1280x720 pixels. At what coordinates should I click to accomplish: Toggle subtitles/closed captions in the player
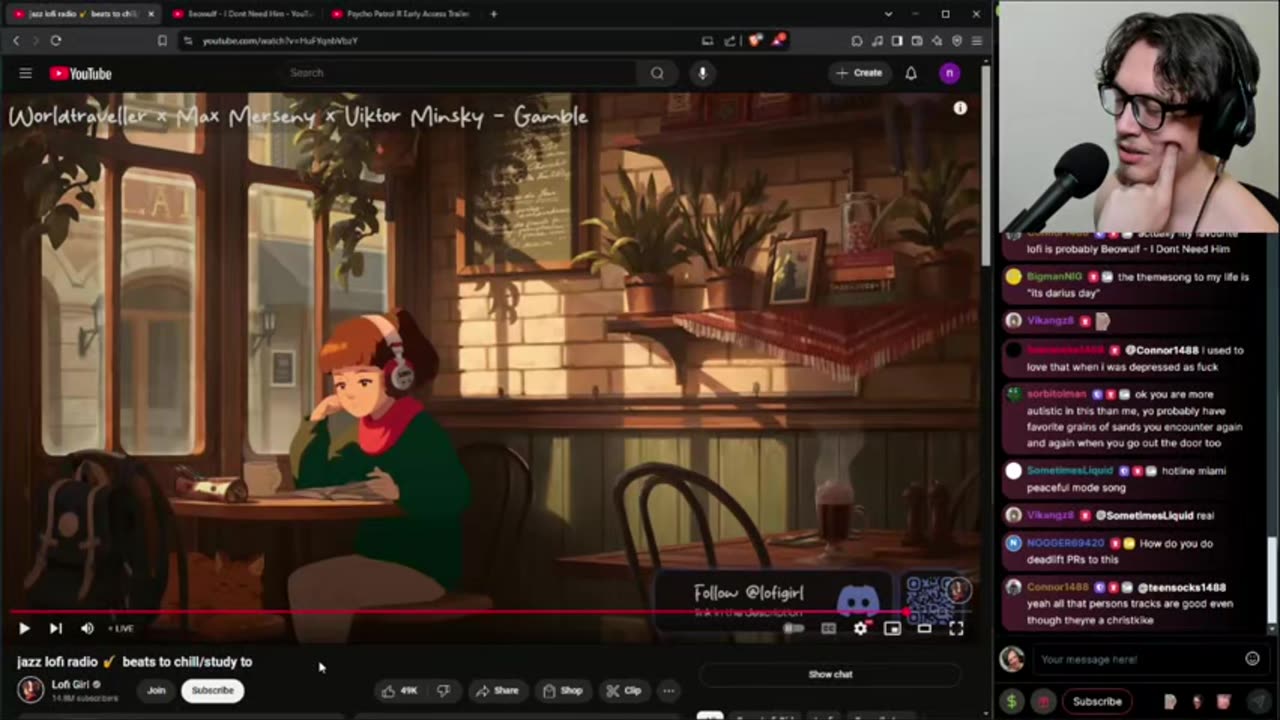[x=828, y=628]
